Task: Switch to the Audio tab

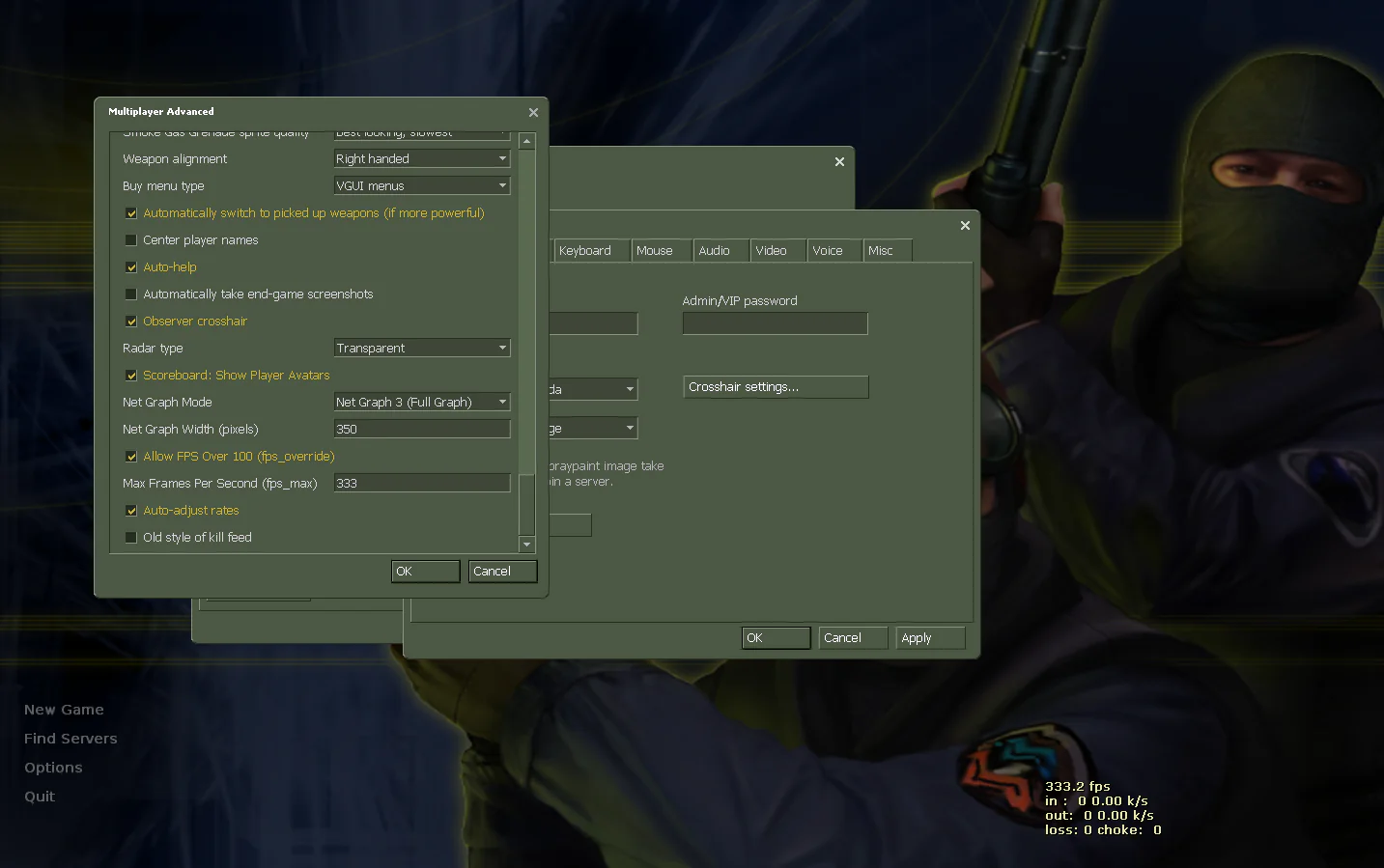Action: coord(720,251)
